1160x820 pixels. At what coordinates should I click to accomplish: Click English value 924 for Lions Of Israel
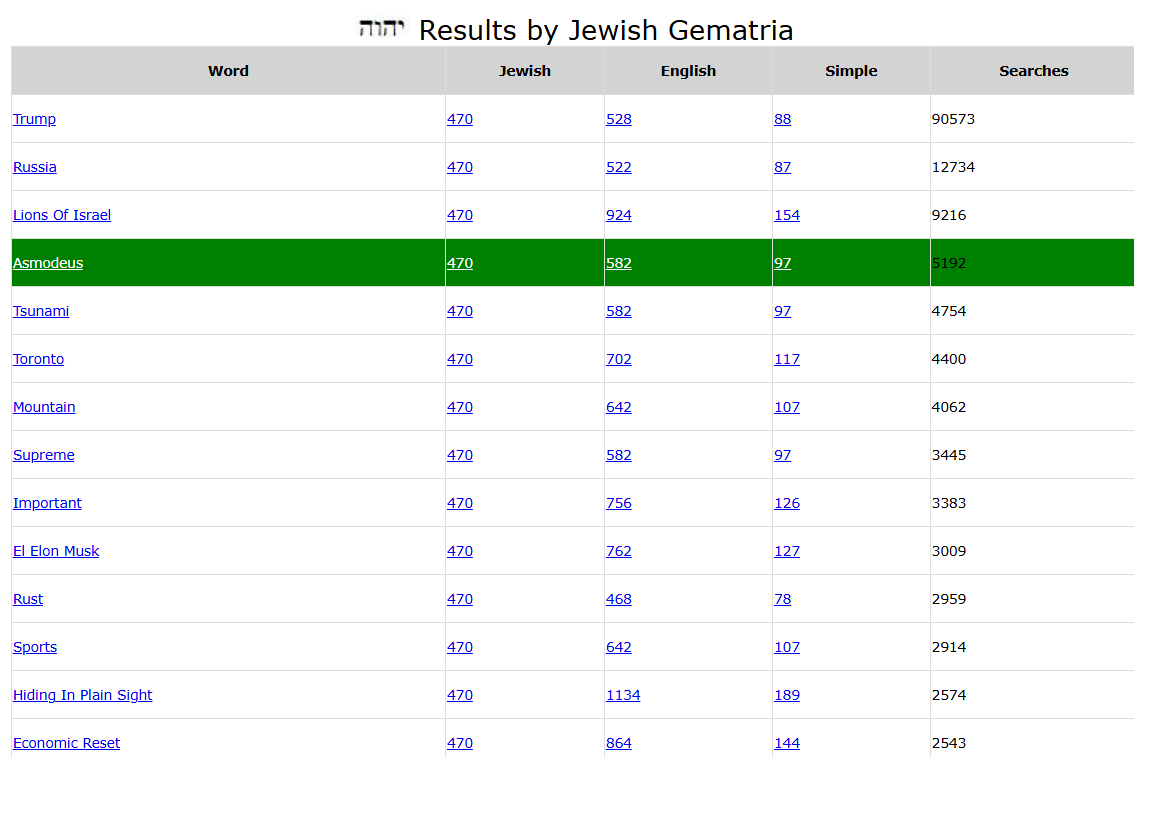click(x=619, y=215)
